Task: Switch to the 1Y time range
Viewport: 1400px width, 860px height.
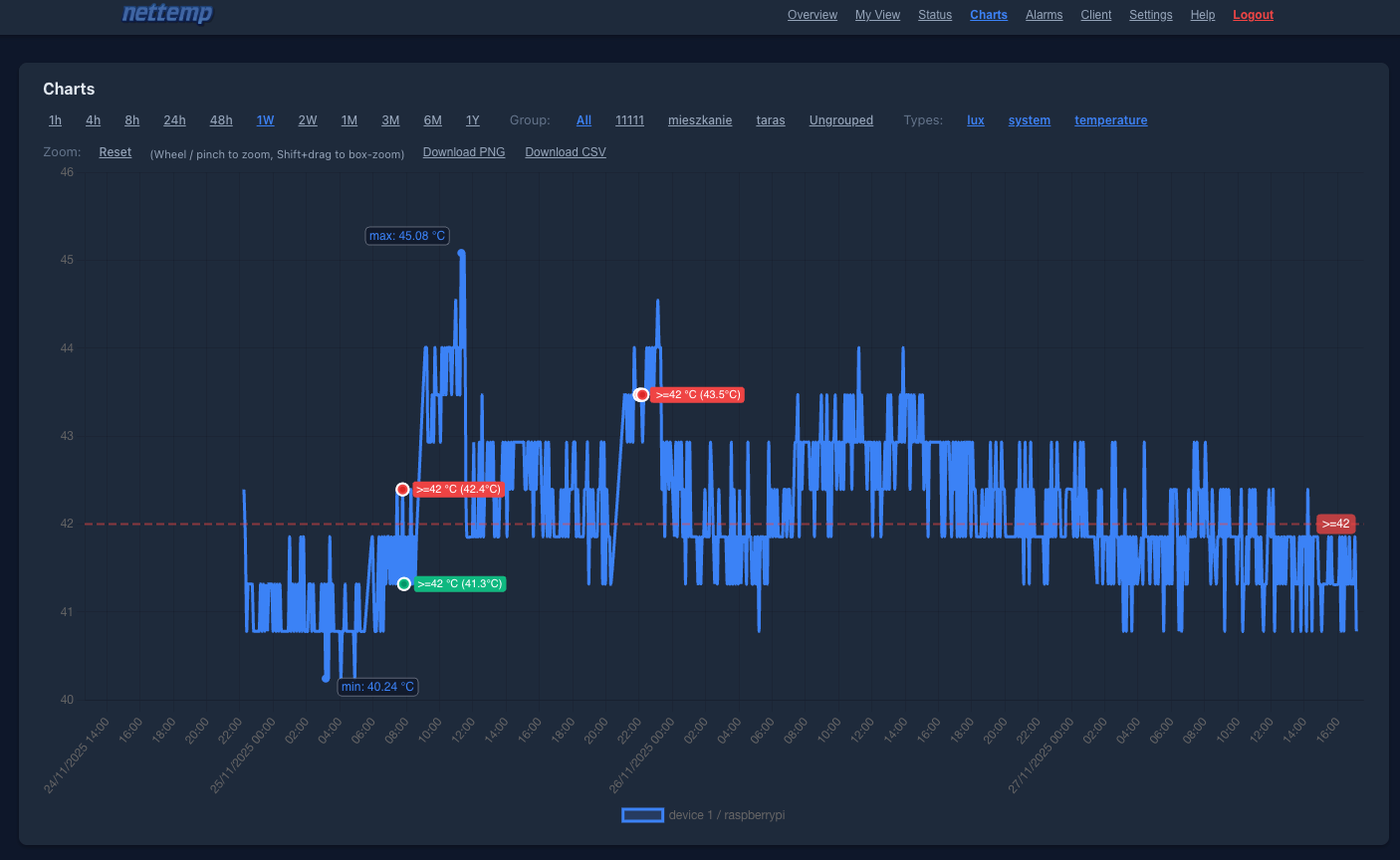Action: click(473, 119)
